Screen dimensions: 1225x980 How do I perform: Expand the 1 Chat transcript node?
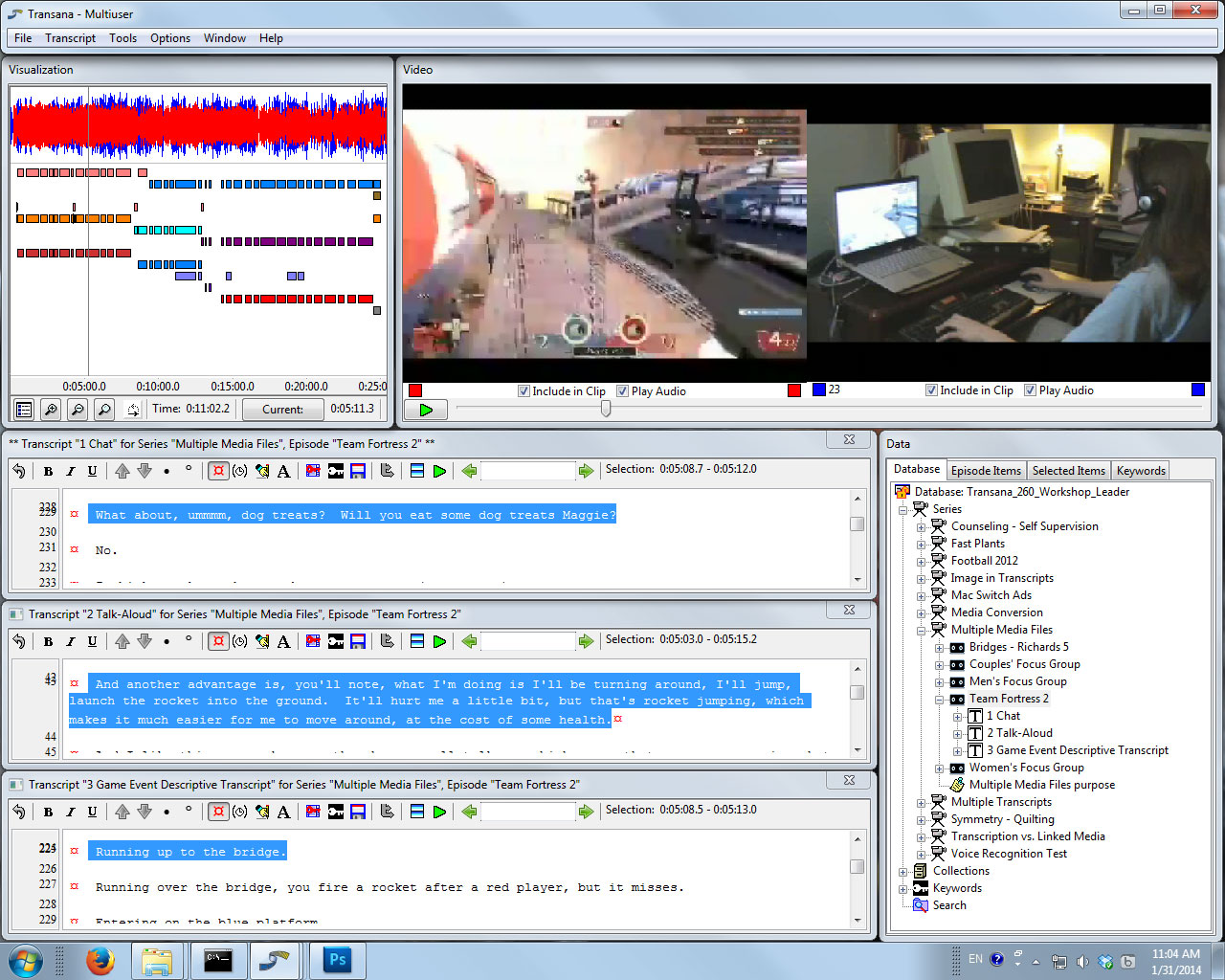[957, 716]
